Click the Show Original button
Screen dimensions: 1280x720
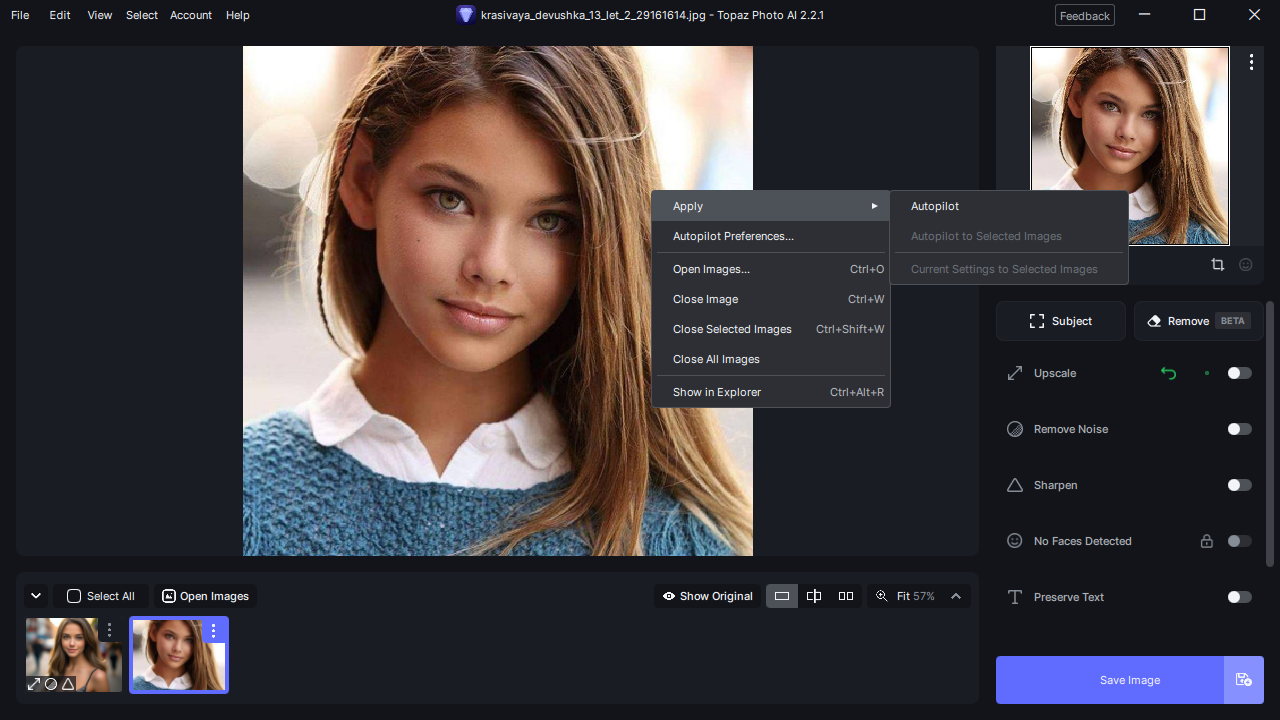pos(708,596)
